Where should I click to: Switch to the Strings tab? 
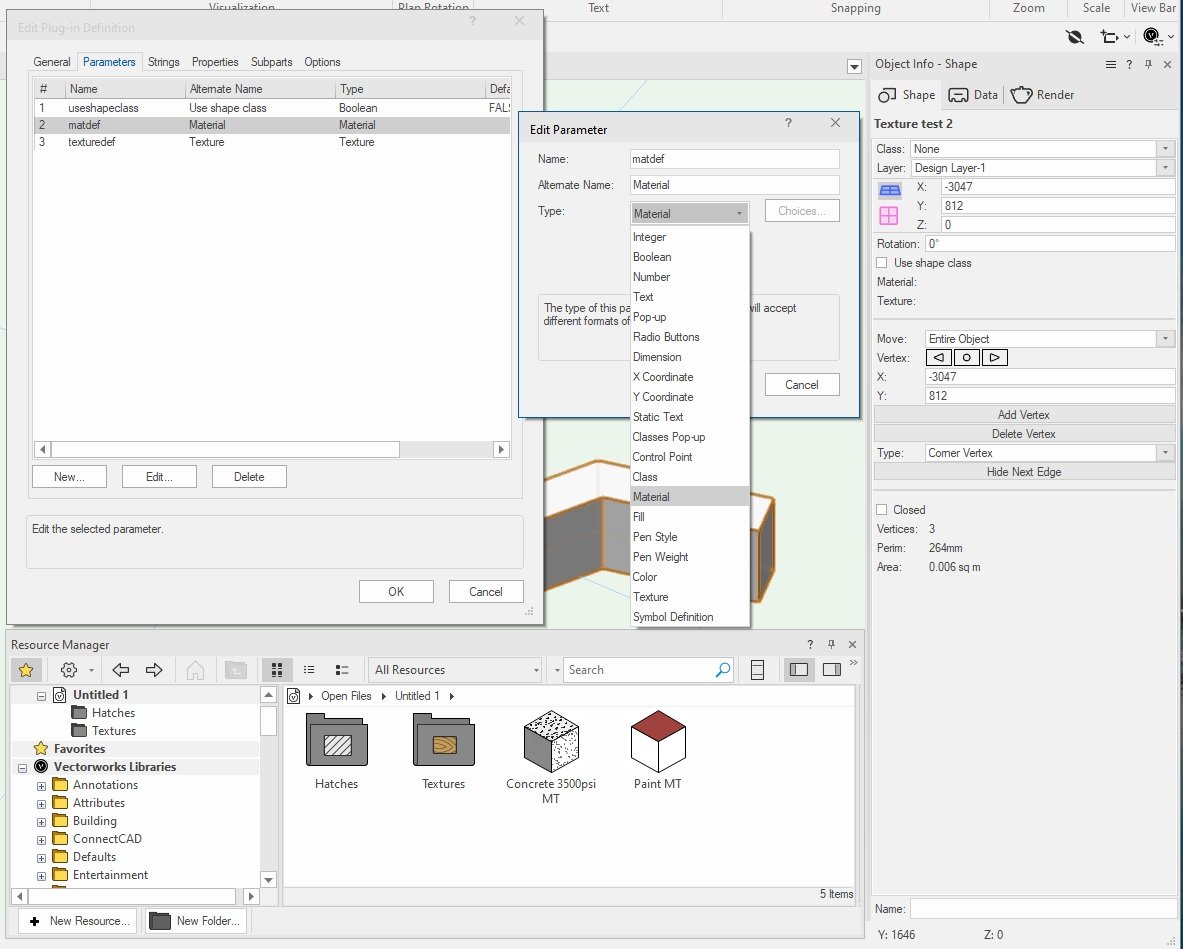164,62
